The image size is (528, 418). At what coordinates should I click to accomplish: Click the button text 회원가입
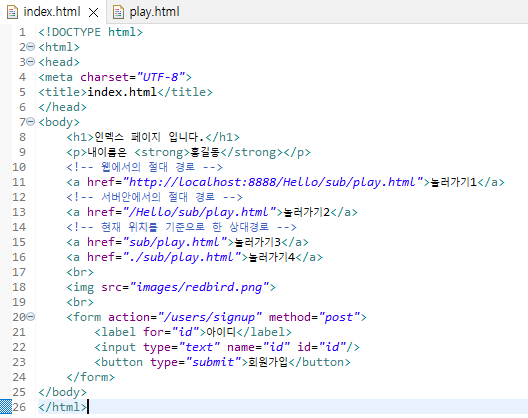click(x=268, y=362)
